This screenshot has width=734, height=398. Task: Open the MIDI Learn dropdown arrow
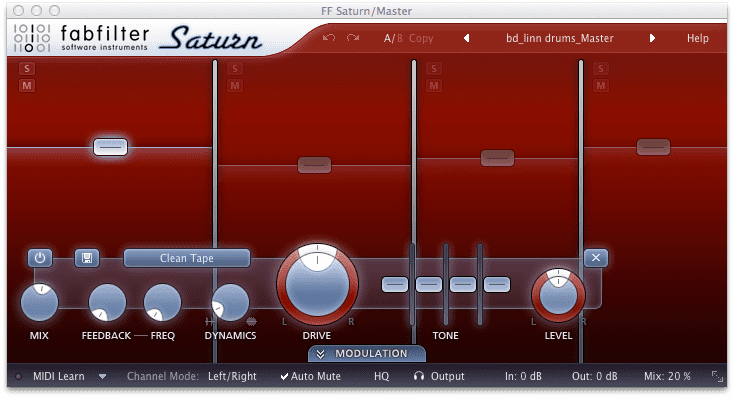coord(103,376)
